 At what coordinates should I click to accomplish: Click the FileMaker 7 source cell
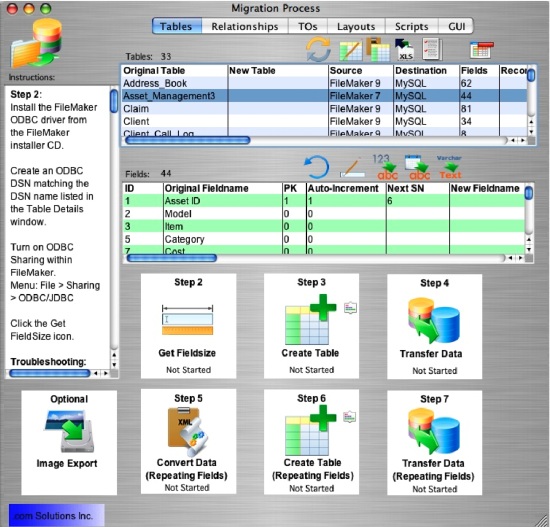click(x=361, y=96)
